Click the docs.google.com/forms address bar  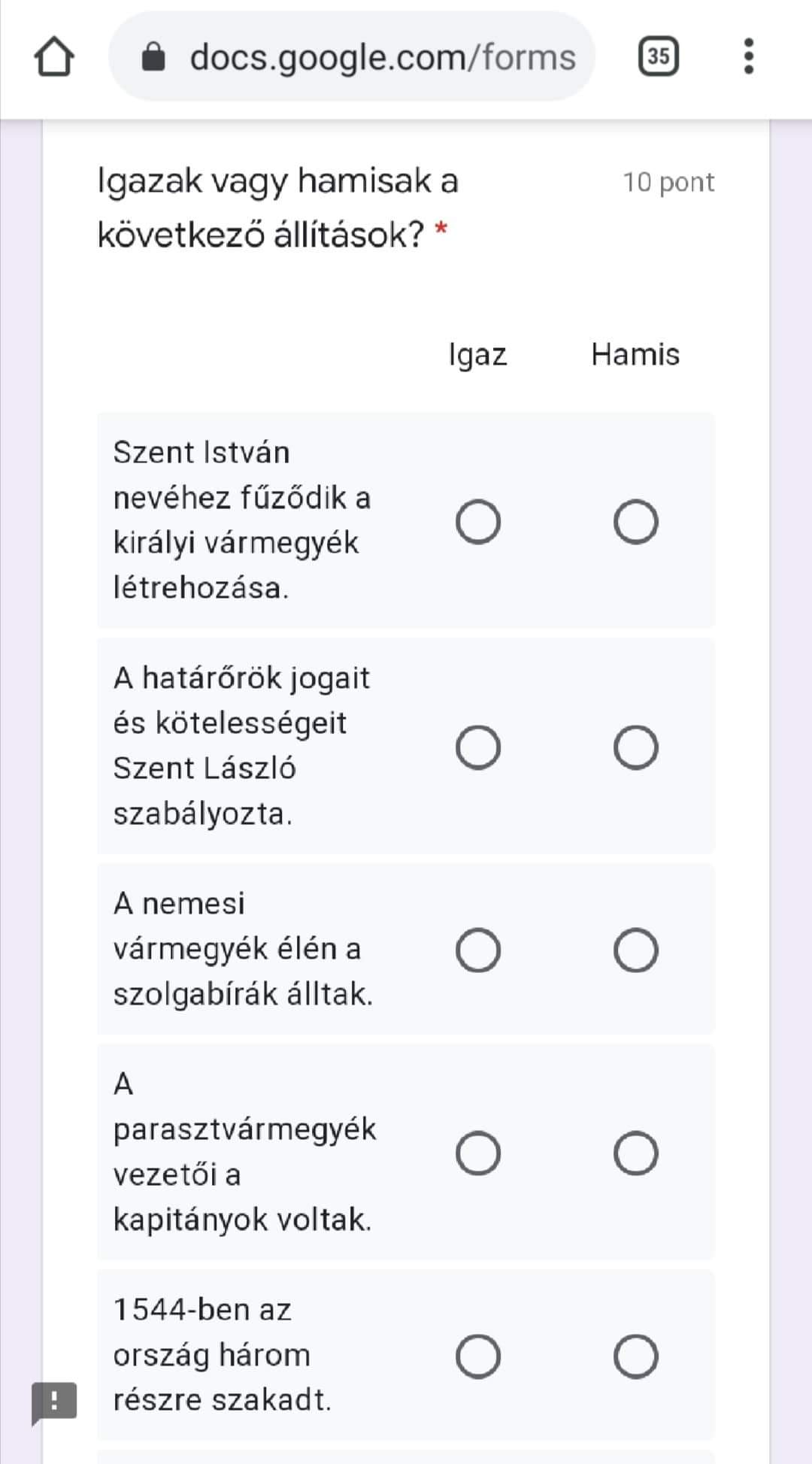(382, 57)
